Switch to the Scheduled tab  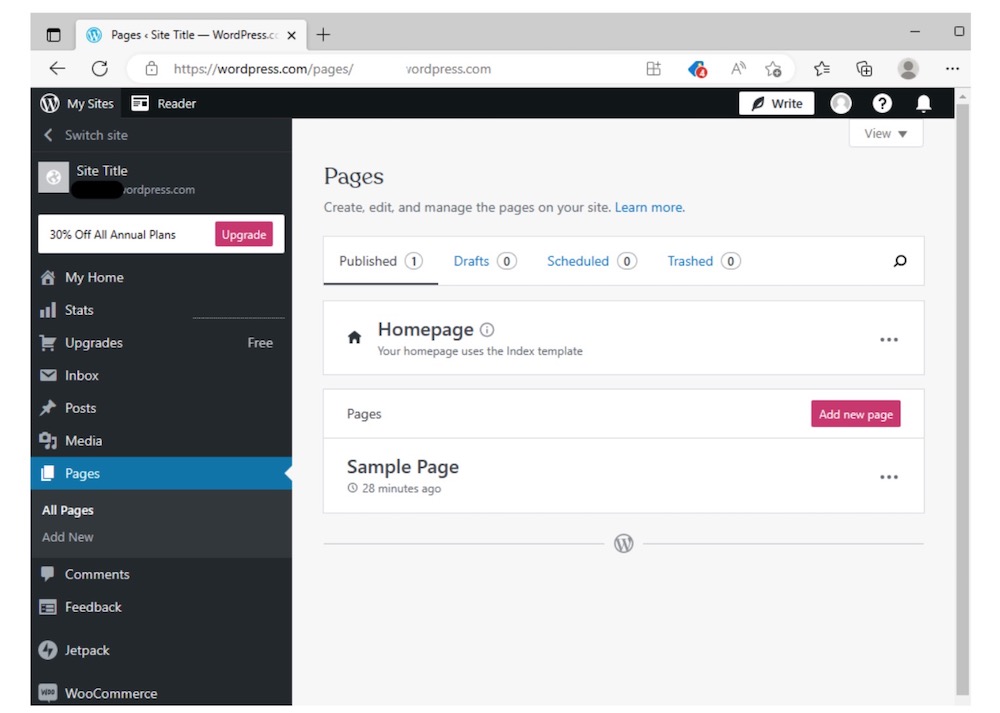pyautogui.click(x=592, y=261)
